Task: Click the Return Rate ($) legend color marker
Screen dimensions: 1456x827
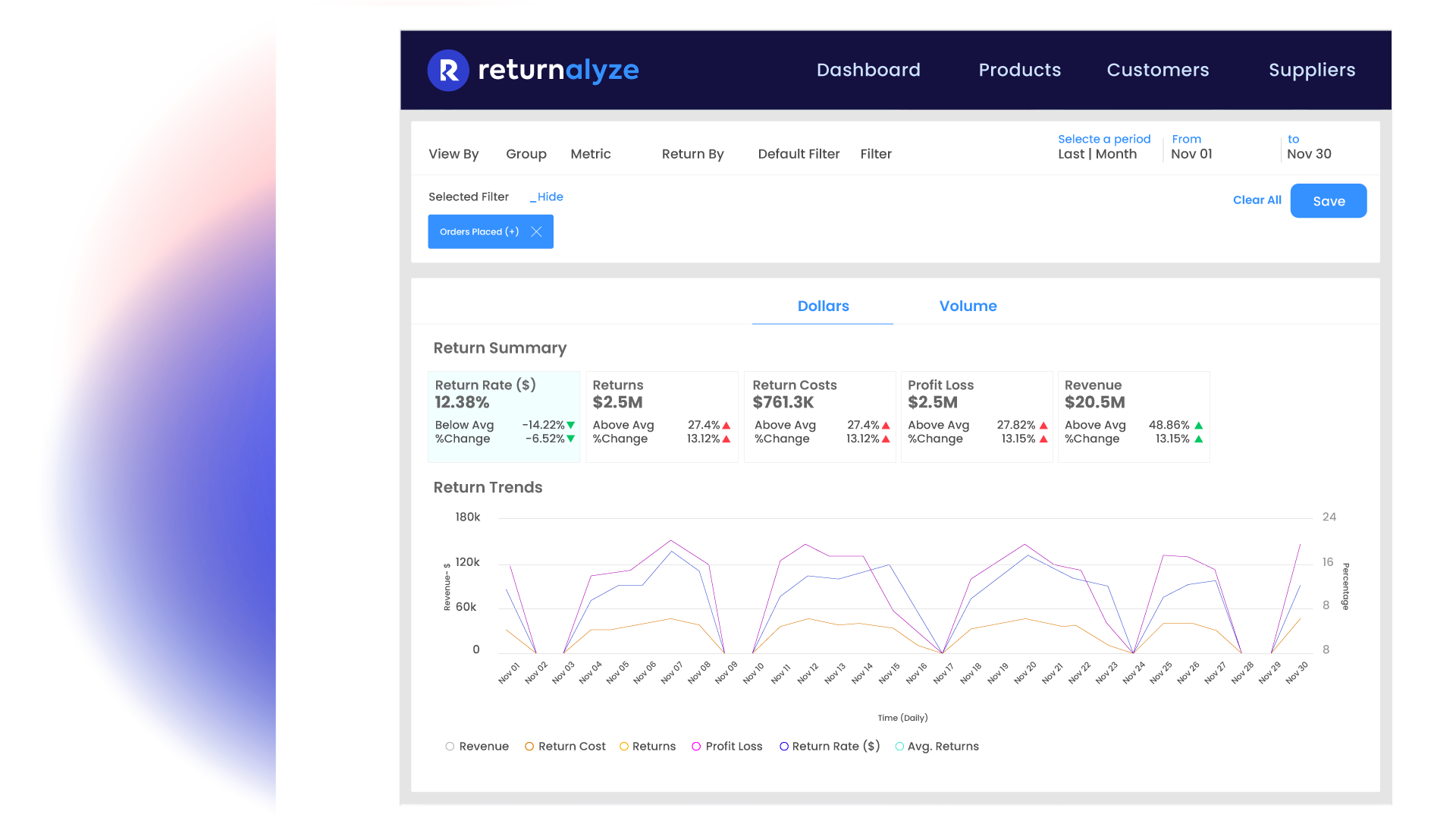Action: click(783, 746)
